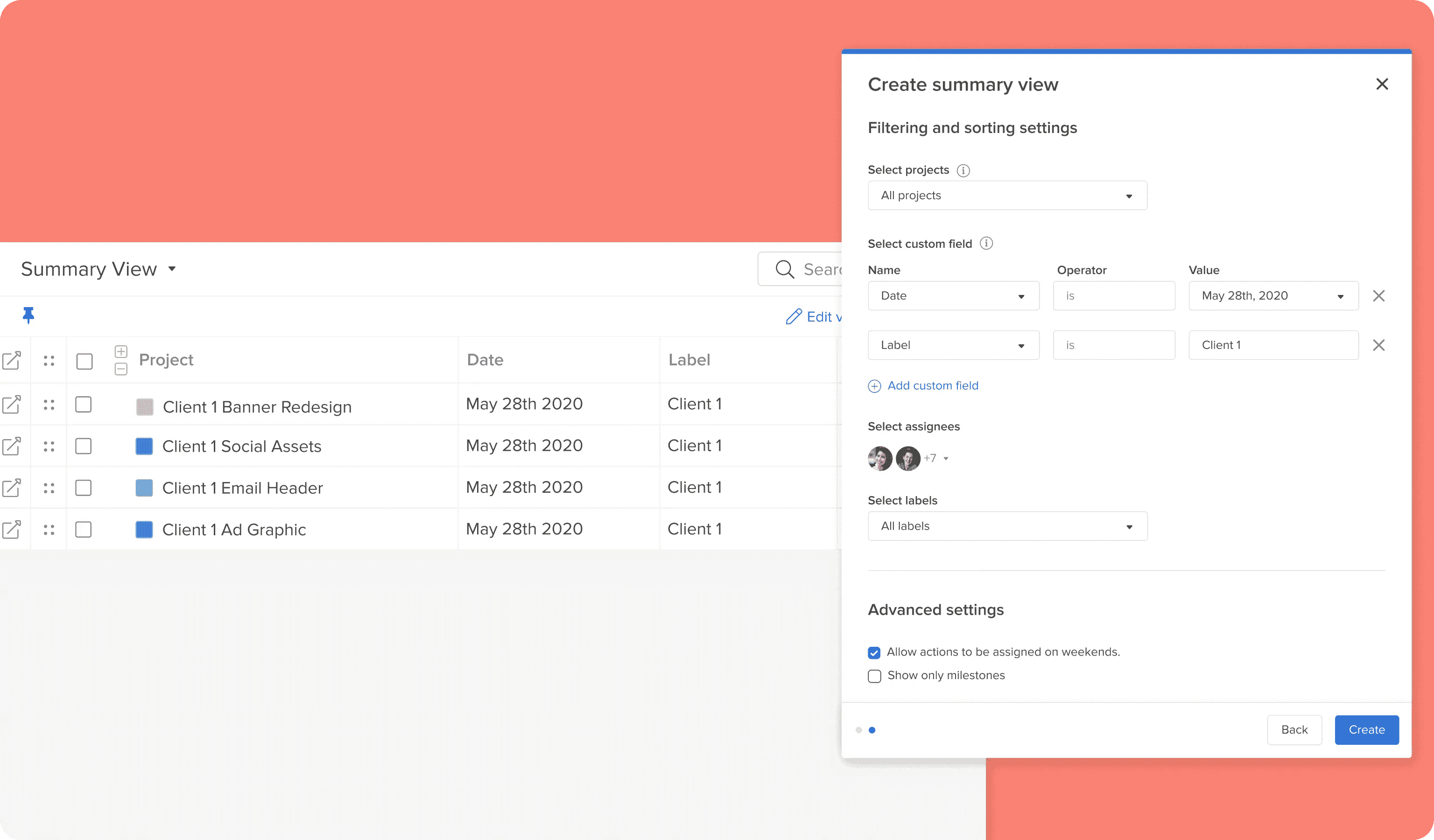Open Client 1 Banner Redesign row link icon
Viewport: 1434px width, 840px height.
point(12,404)
